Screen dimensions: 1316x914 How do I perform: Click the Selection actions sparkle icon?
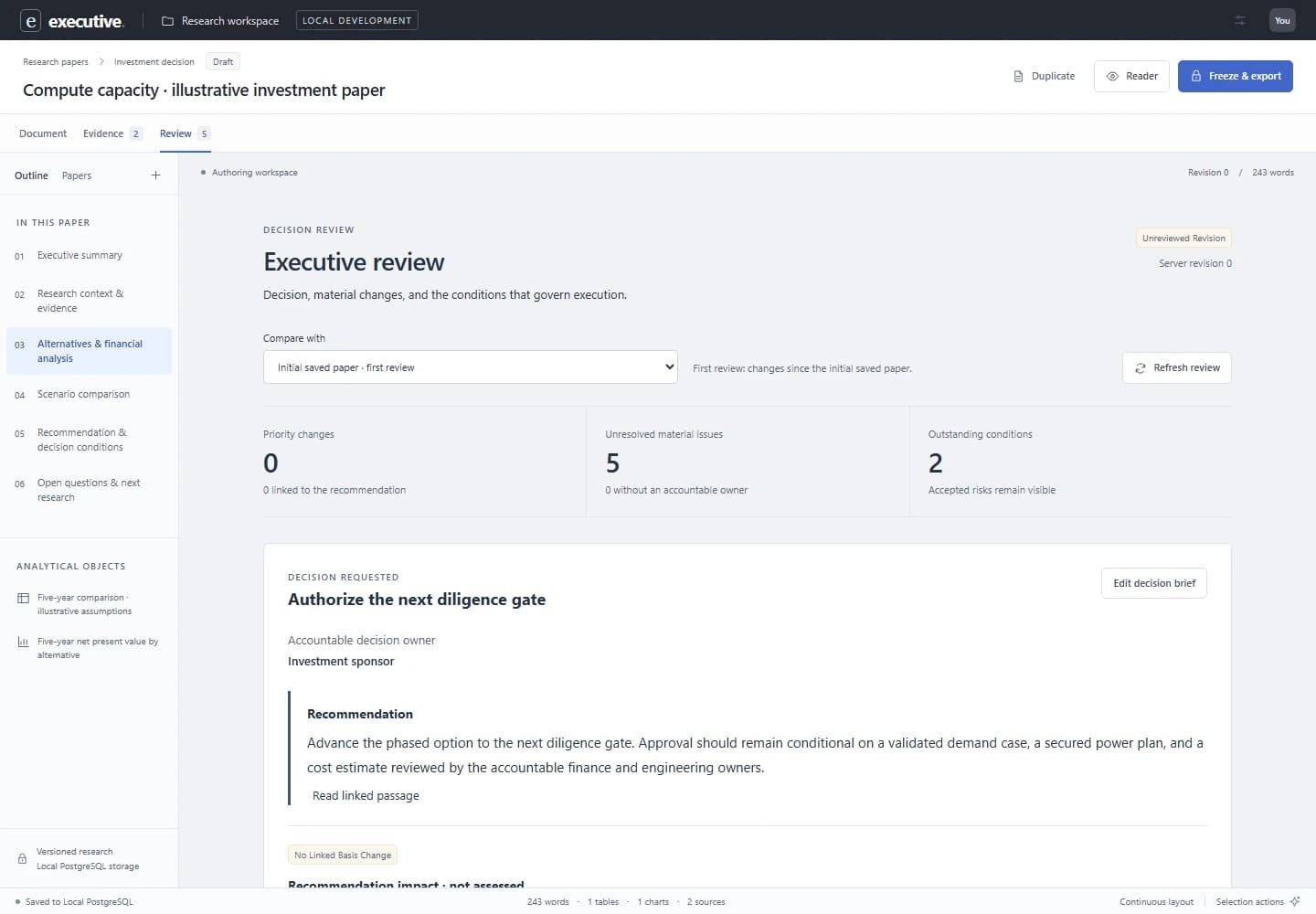click(x=1294, y=901)
